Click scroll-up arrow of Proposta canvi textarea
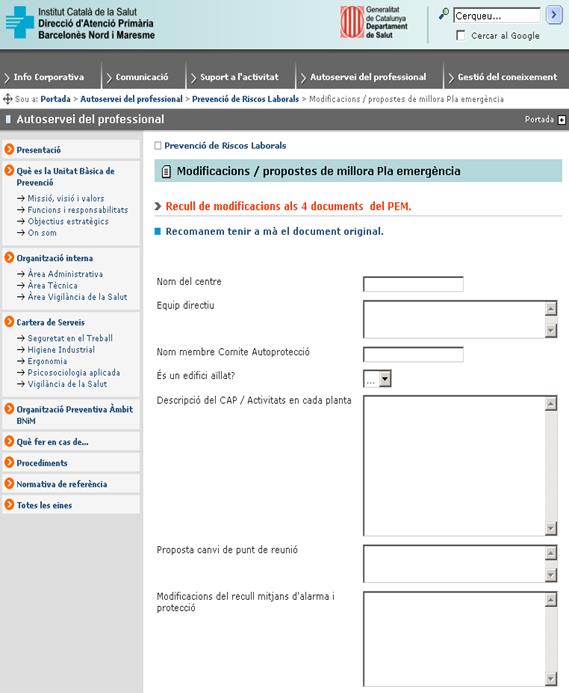This screenshot has width=569, height=693. tap(550, 553)
